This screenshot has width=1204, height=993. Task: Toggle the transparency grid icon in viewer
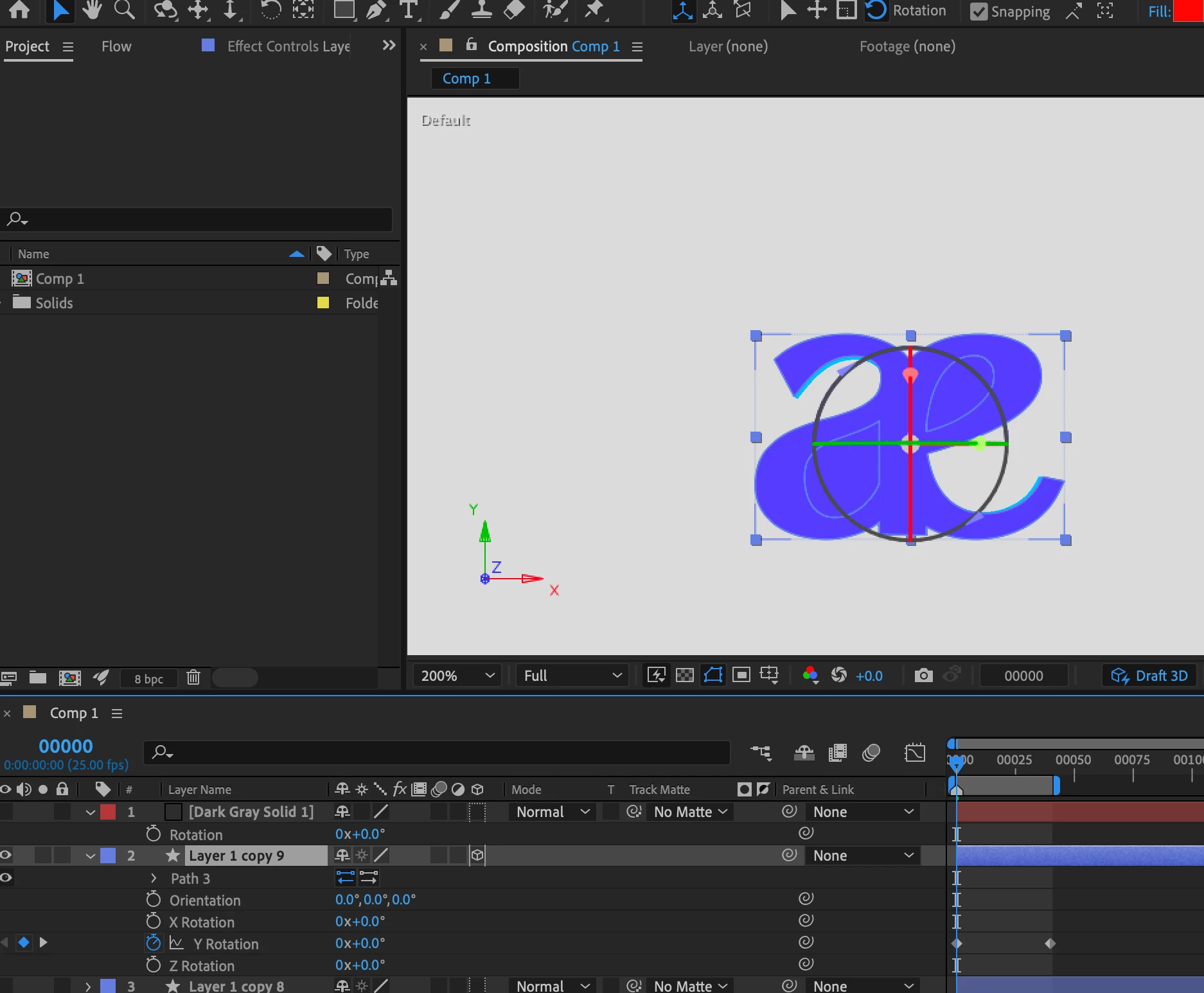pyautogui.click(x=685, y=675)
